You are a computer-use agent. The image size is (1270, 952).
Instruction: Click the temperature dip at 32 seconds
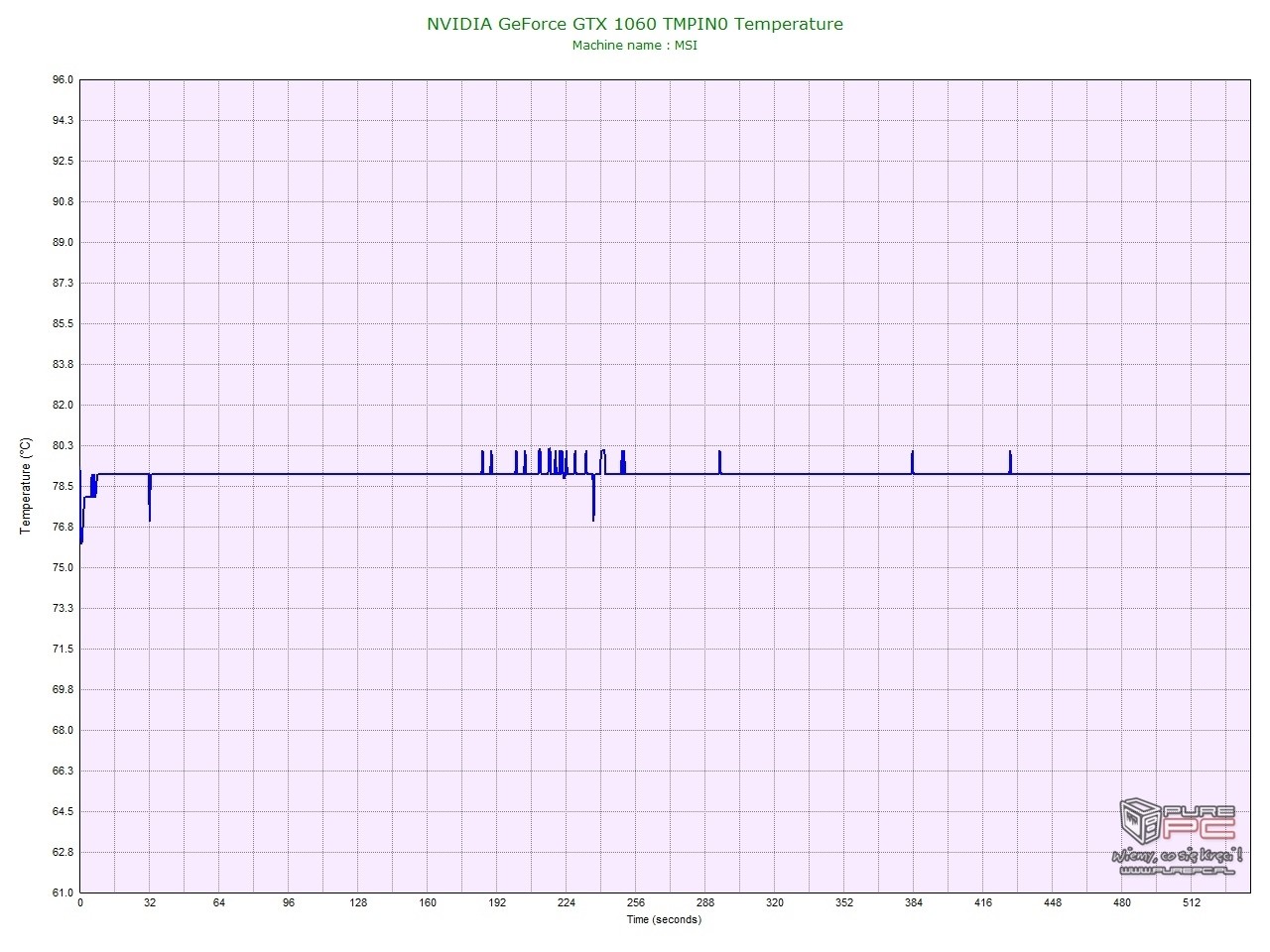tap(150, 498)
